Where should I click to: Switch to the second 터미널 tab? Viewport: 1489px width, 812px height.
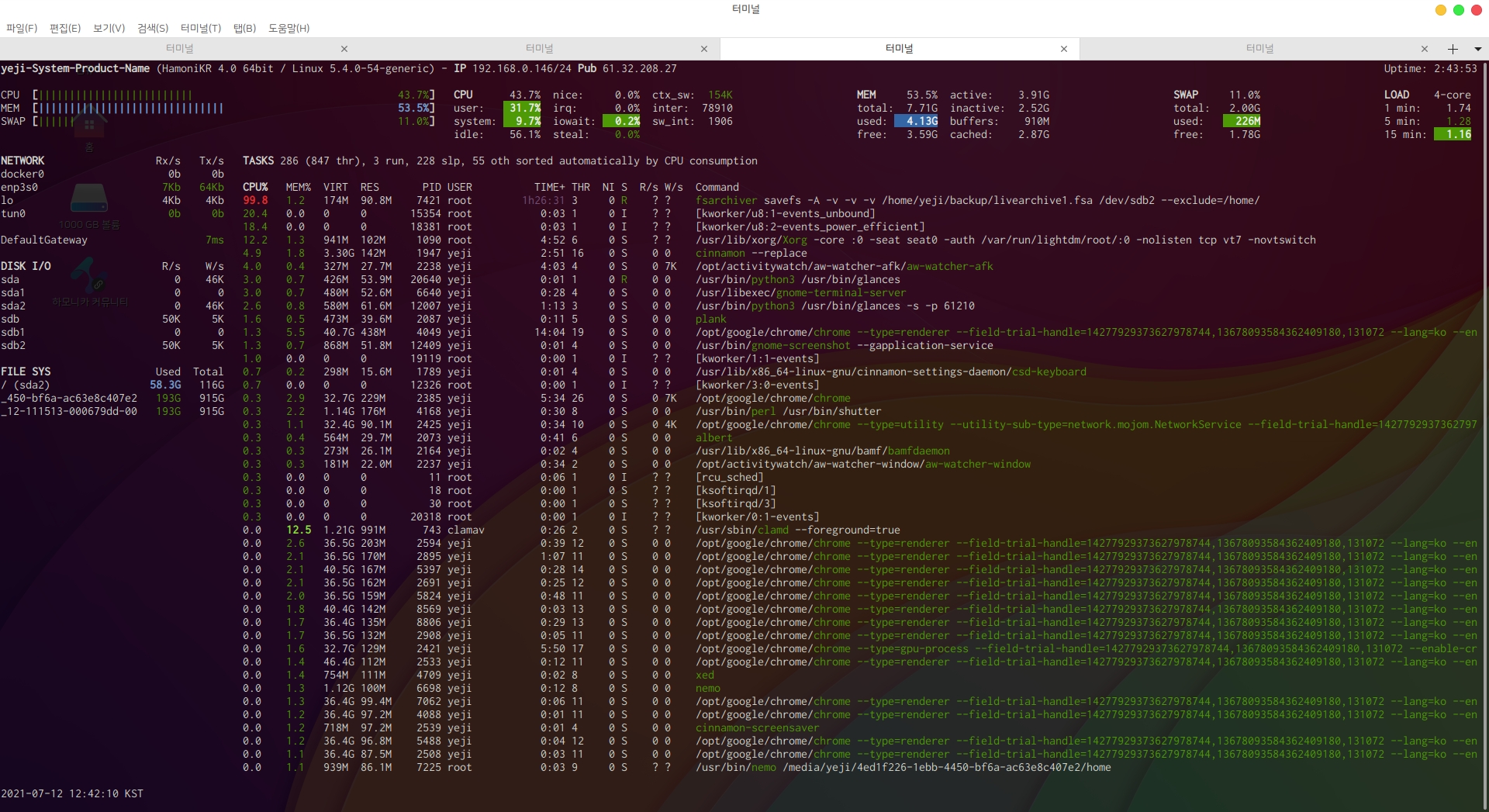539,48
